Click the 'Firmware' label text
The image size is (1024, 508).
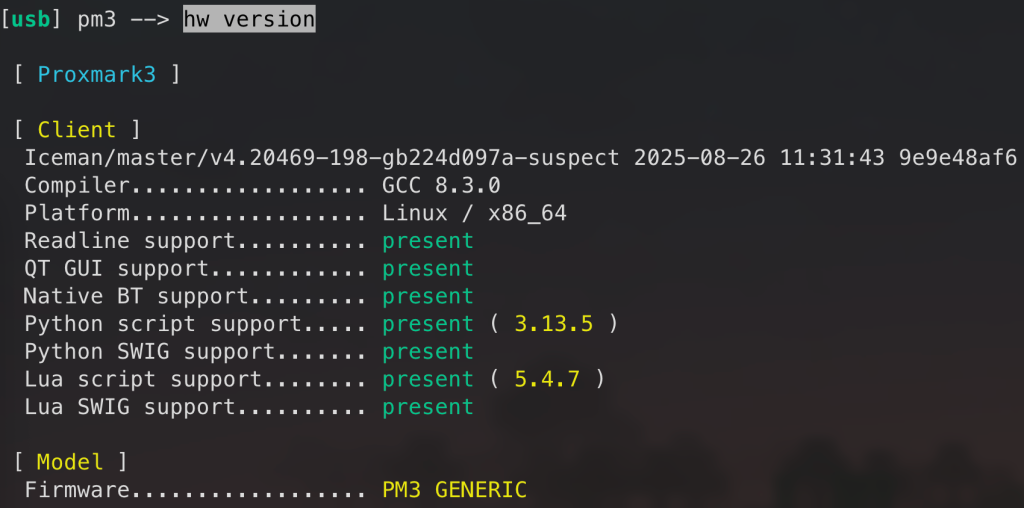78,490
